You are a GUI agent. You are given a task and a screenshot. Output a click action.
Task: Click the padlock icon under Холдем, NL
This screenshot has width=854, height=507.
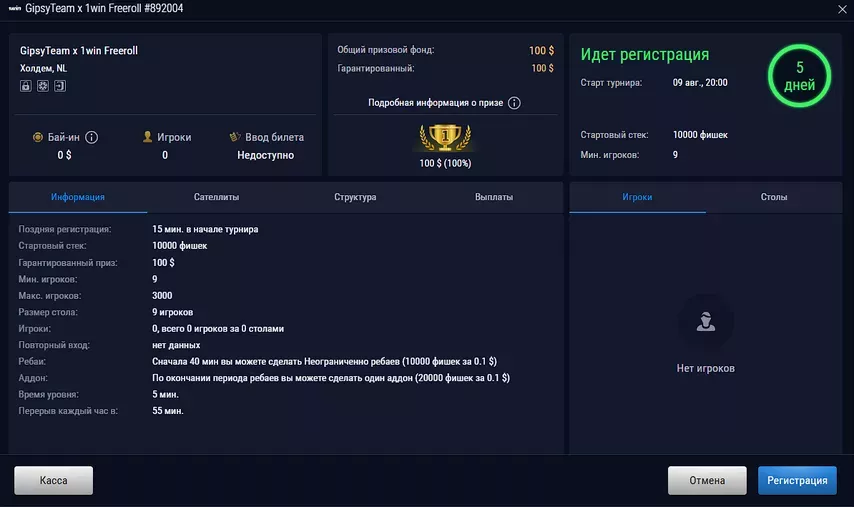(x=26, y=85)
